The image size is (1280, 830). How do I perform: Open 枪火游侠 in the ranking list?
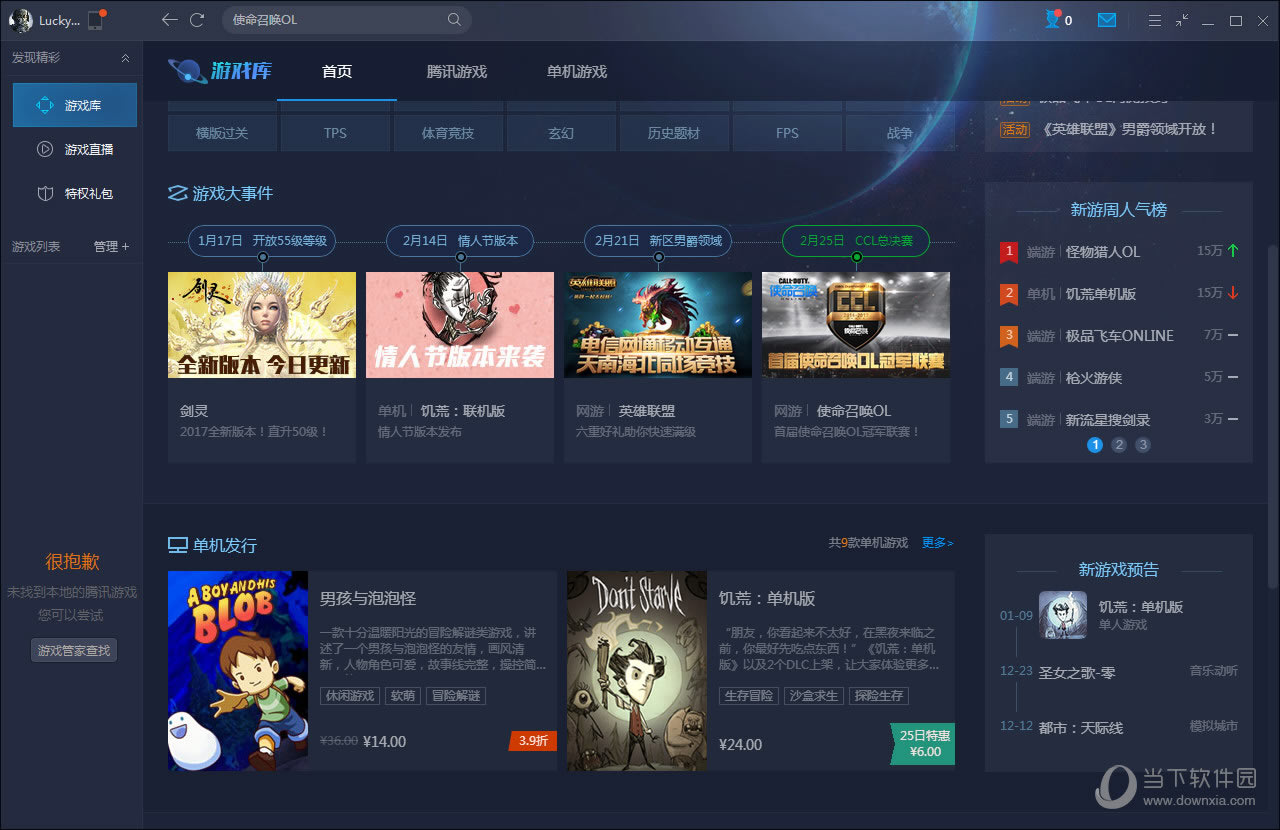[x=1094, y=378]
